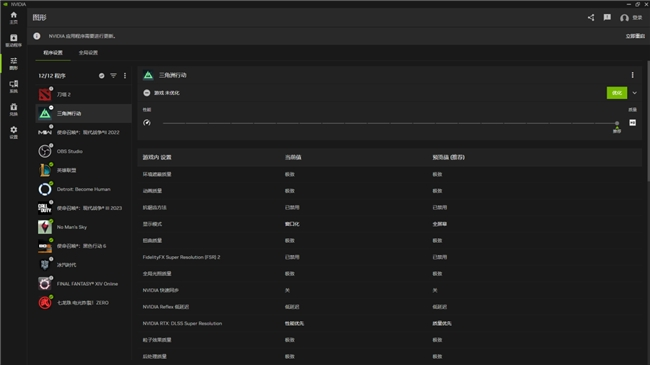Select OBS Studio in the program list

click(83, 151)
